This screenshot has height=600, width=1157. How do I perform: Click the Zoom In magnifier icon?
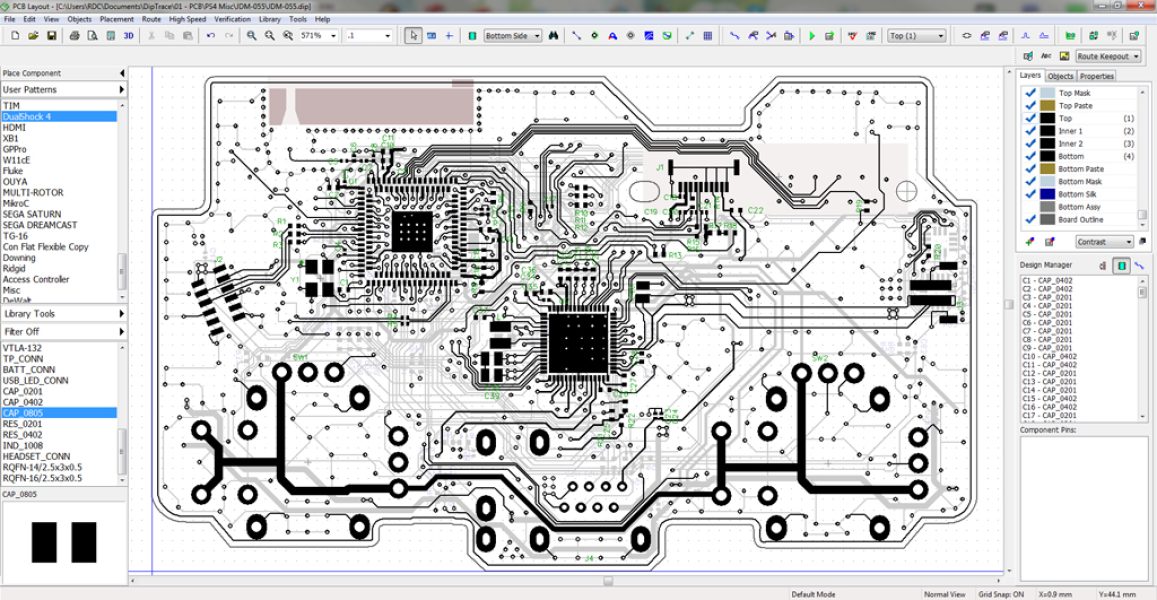click(x=252, y=36)
